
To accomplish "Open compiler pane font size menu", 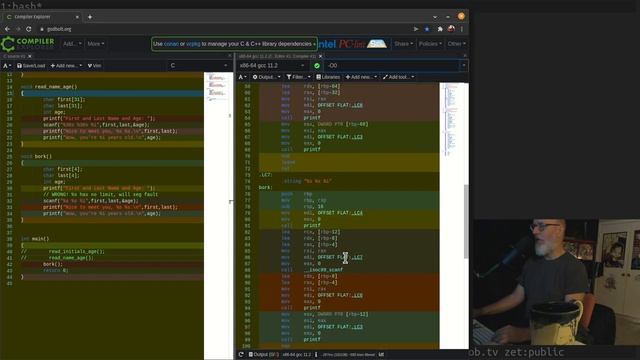I will pos(242,77).
